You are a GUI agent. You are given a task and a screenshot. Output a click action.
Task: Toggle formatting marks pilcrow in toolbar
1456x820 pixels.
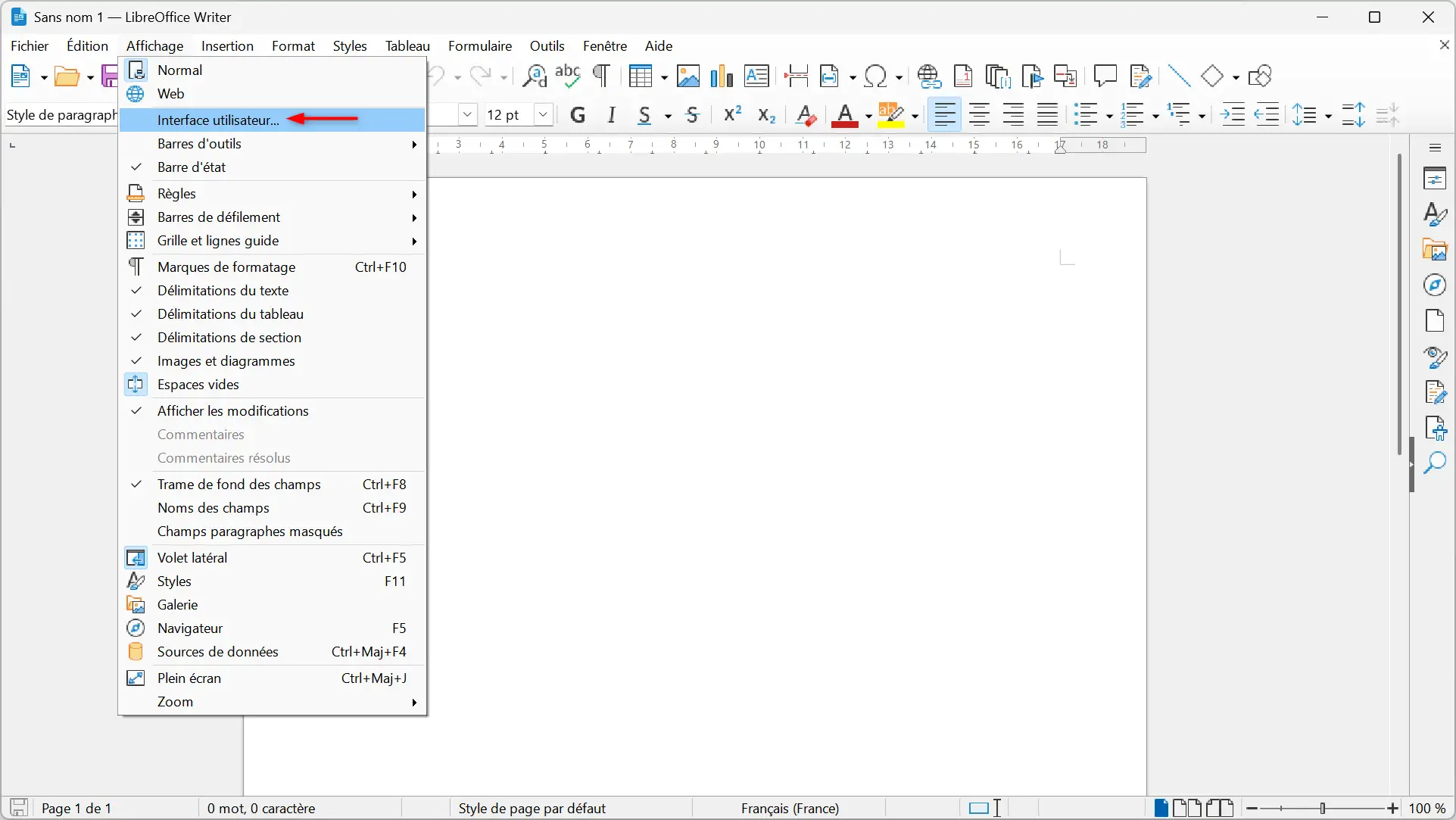(x=602, y=76)
